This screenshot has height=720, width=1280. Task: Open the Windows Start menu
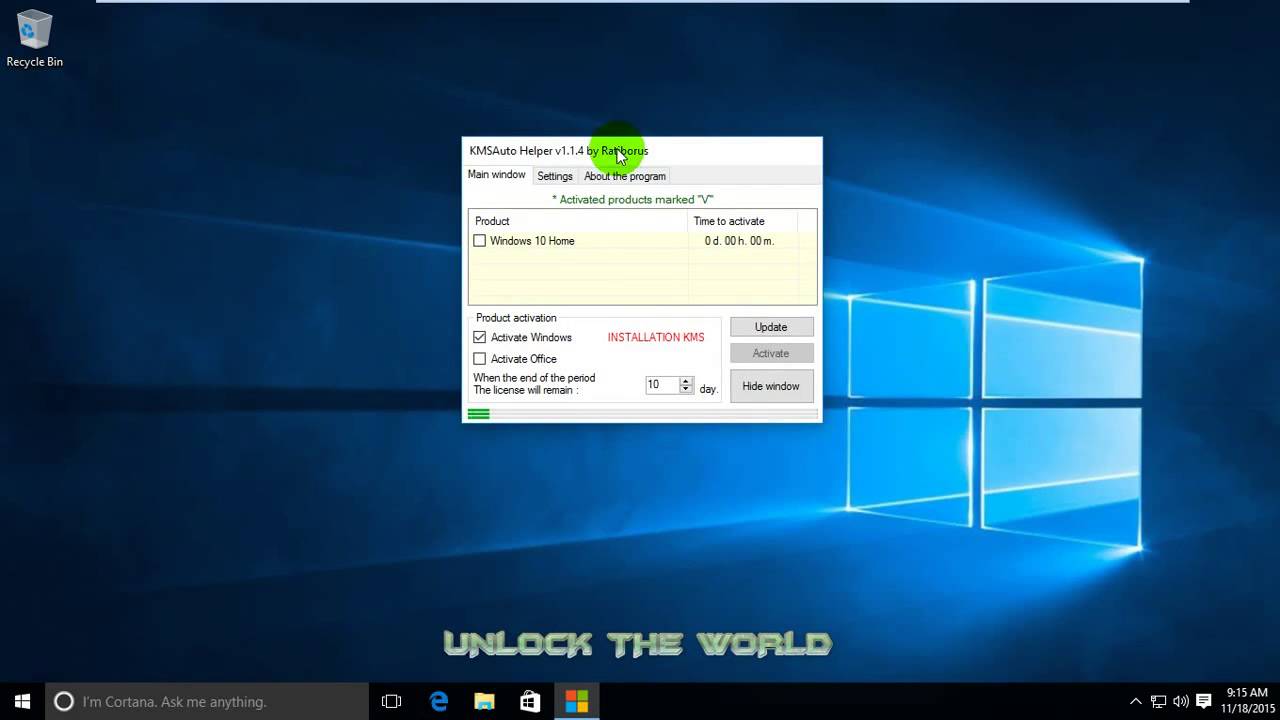point(23,702)
